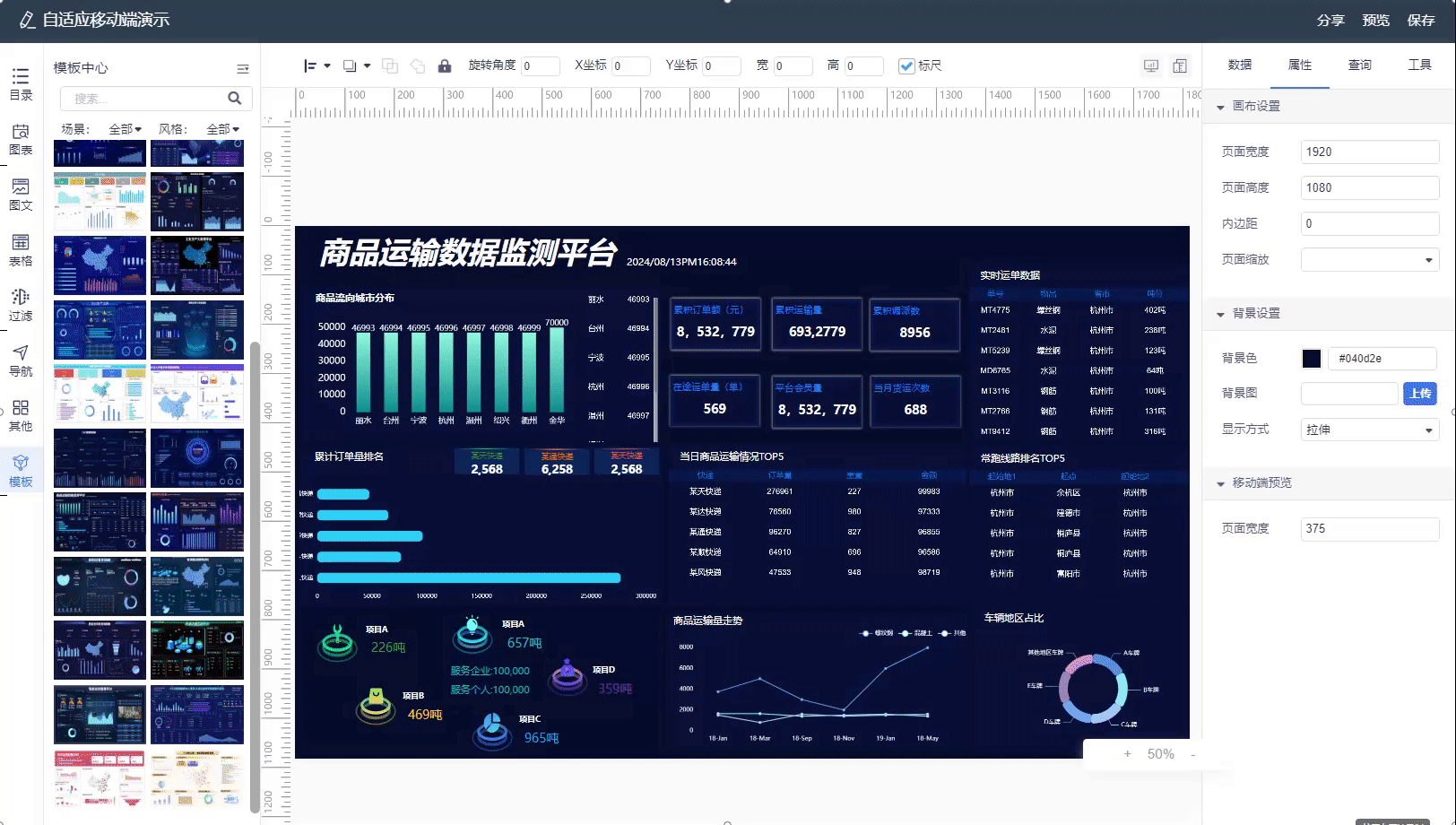This screenshot has width=1456, height=825.
Task: Open the 表格 sidebar panel
Action: tap(21, 250)
